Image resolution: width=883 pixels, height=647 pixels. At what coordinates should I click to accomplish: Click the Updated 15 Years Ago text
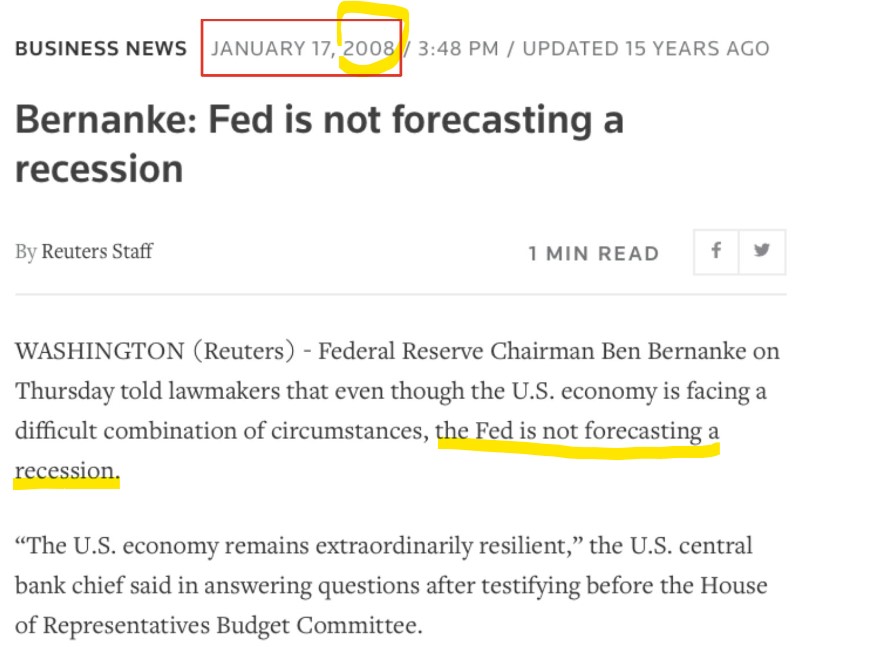(646, 48)
